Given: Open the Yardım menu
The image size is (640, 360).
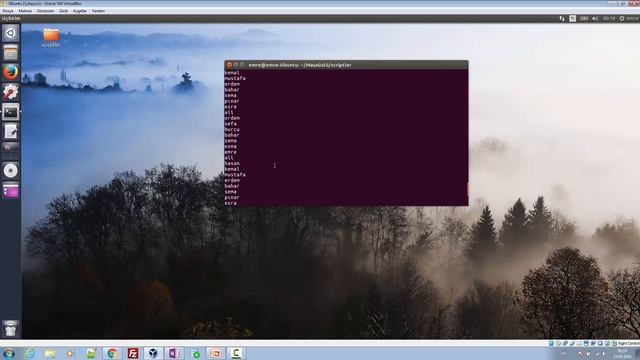Looking at the screenshot, I should [x=98, y=11].
